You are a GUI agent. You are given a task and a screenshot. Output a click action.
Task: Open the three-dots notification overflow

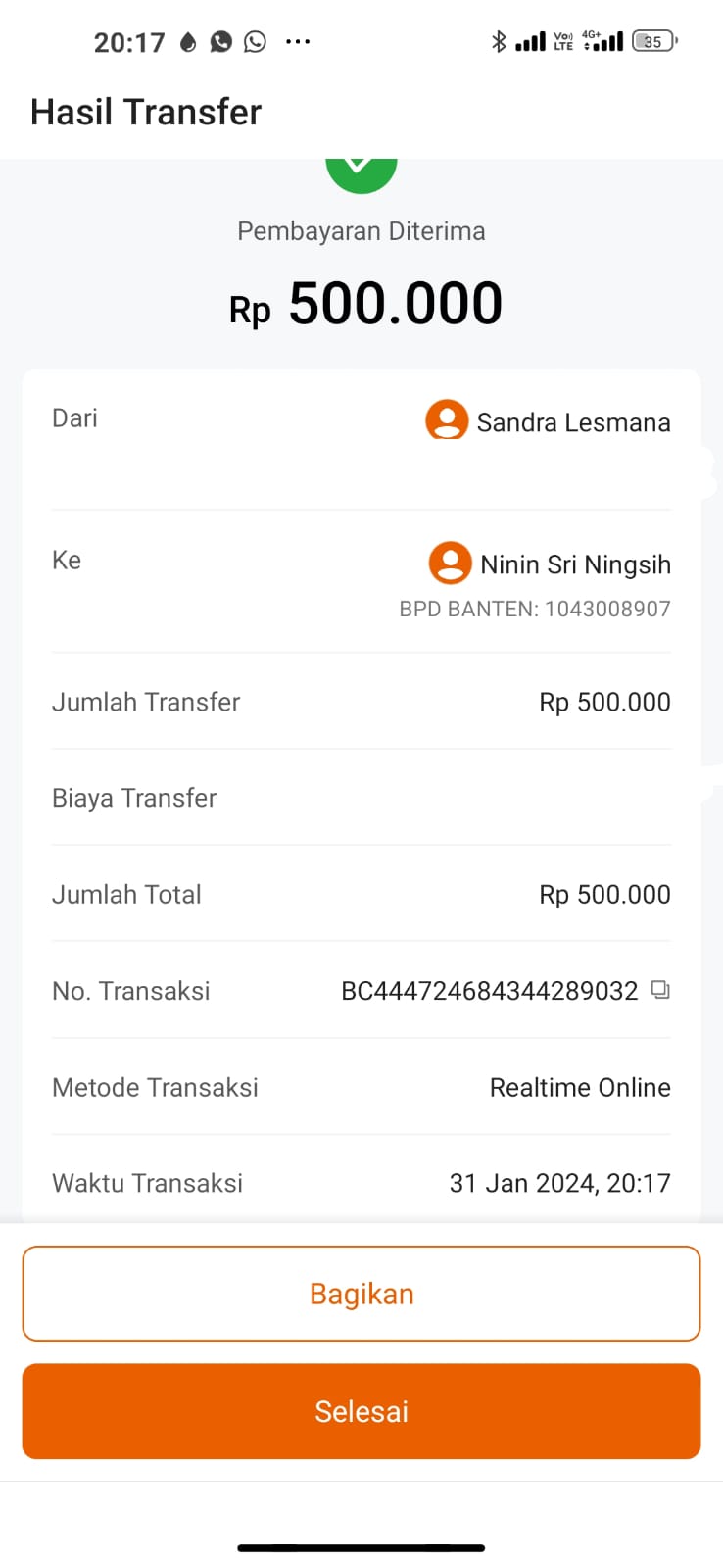point(298,41)
